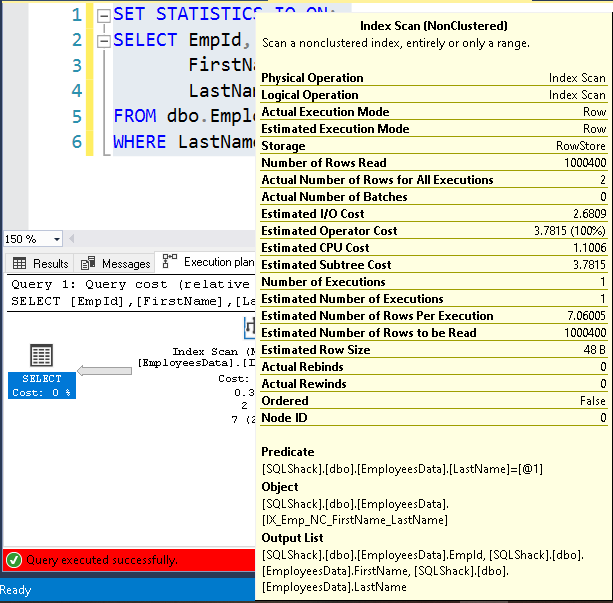613x603 pixels.
Task: Click the Estimated Row Size 48 B value
Action: [x=595, y=350]
